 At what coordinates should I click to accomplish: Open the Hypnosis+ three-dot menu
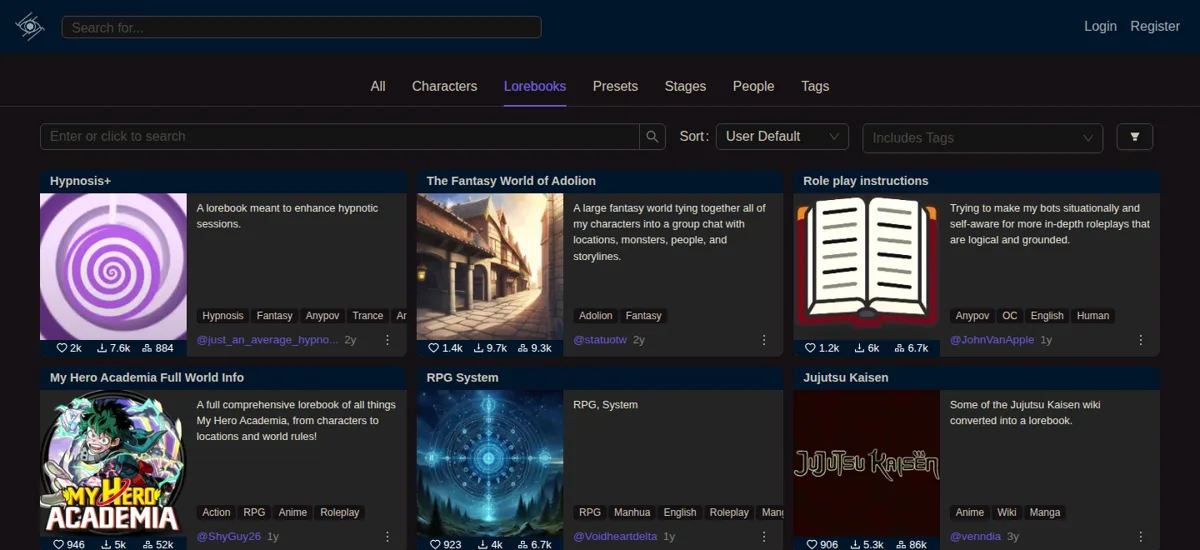click(388, 340)
